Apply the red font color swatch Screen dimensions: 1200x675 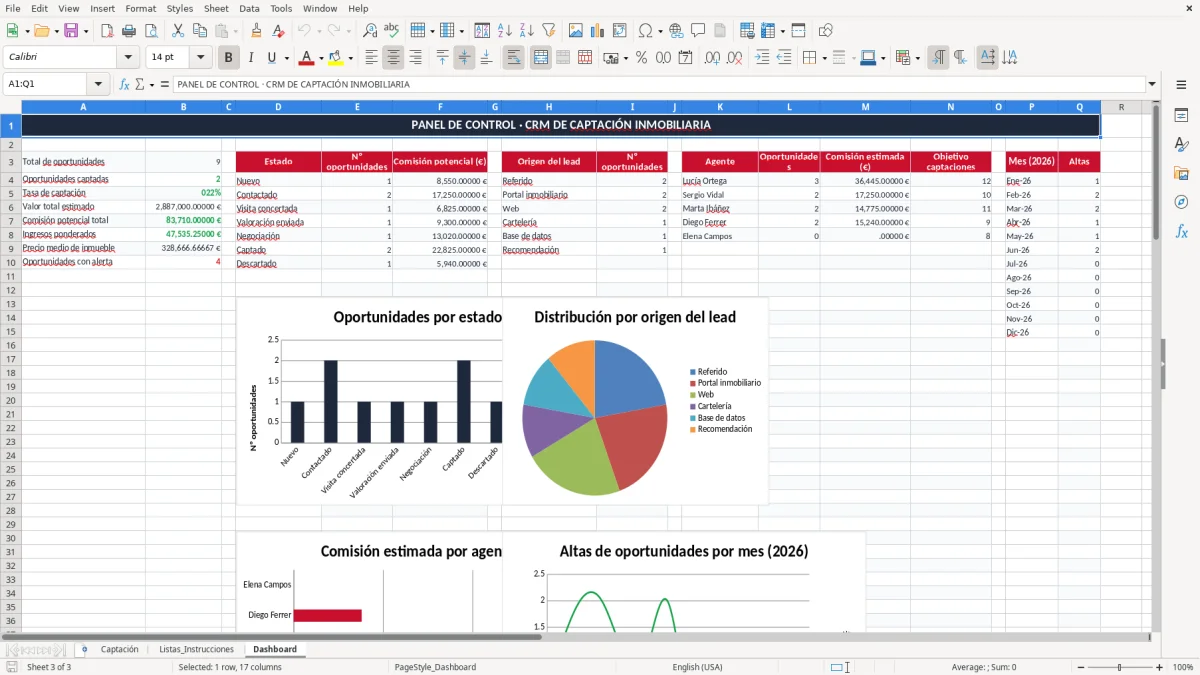(x=307, y=58)
